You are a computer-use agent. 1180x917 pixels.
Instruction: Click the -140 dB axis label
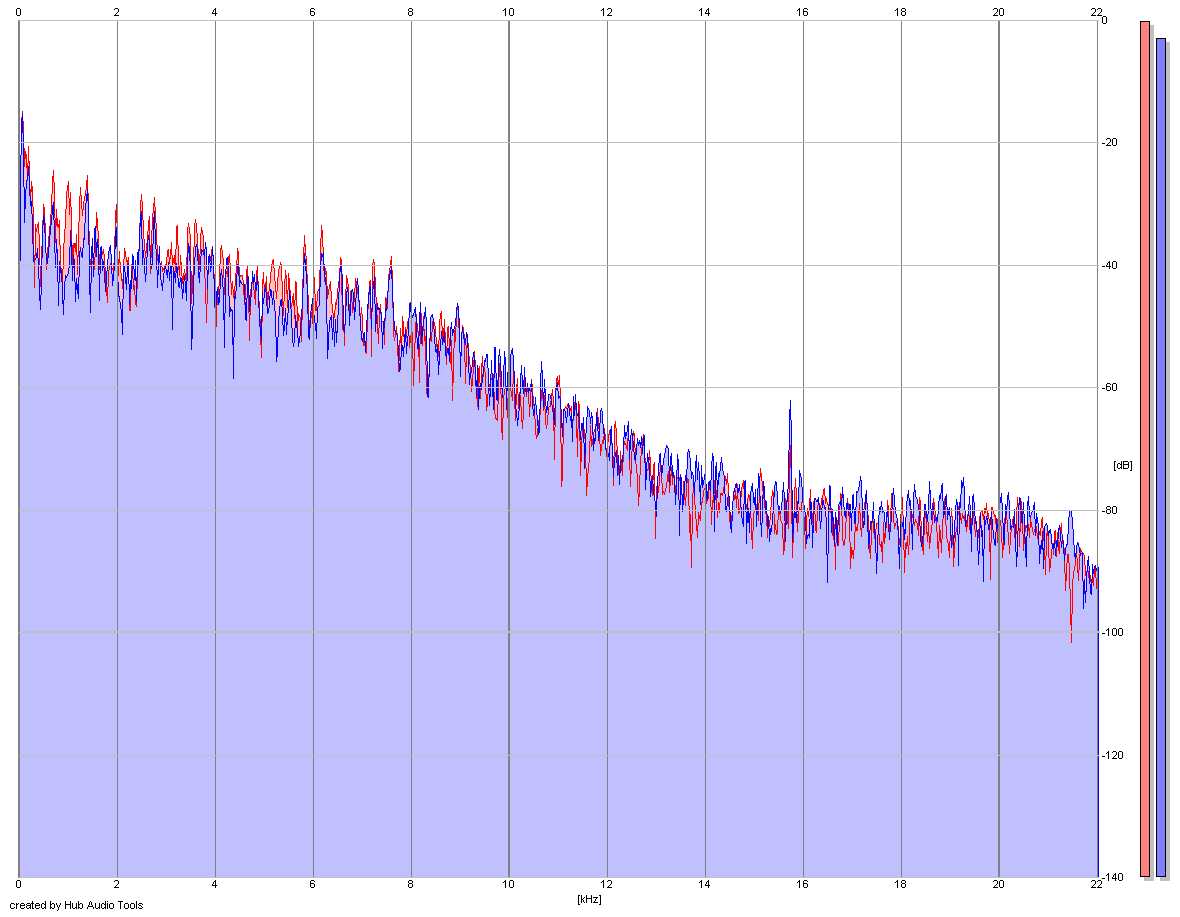coord(1111,877)
